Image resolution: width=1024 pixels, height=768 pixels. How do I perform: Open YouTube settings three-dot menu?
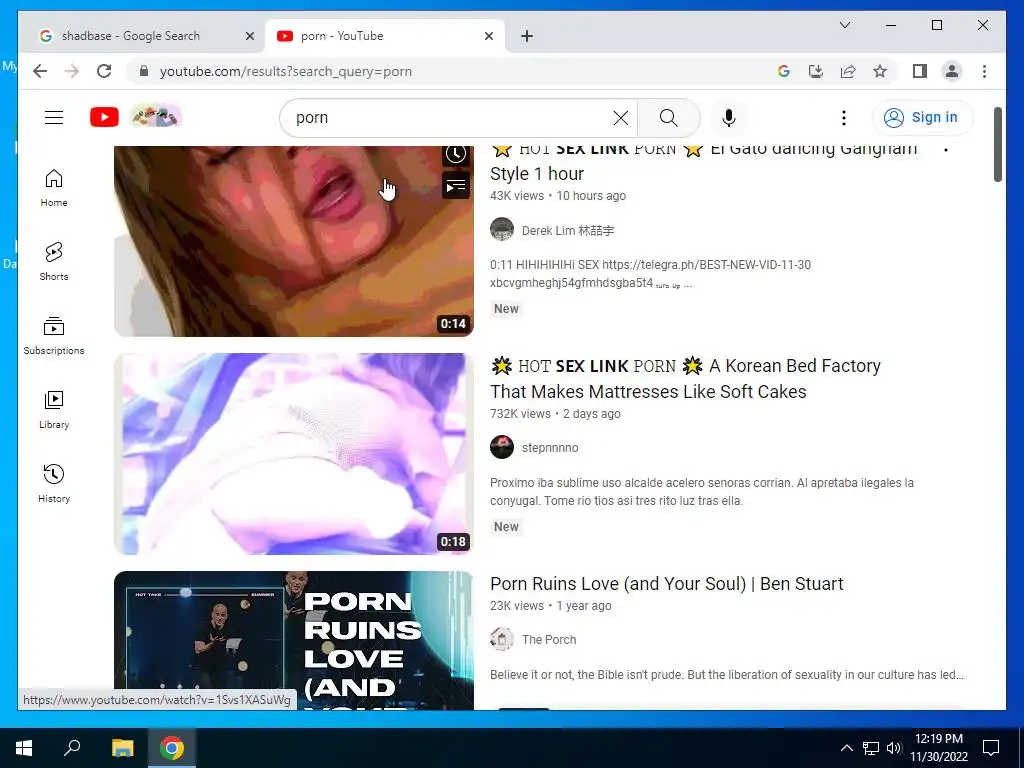point(844,118)
